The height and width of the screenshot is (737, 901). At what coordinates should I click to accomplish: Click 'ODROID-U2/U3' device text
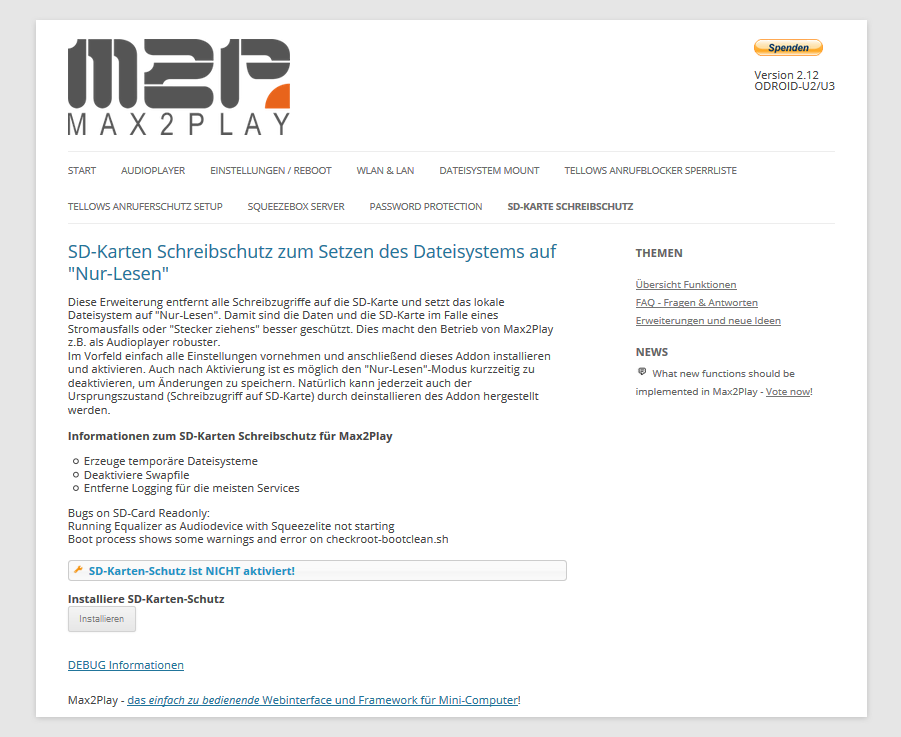tap(794, 86)
